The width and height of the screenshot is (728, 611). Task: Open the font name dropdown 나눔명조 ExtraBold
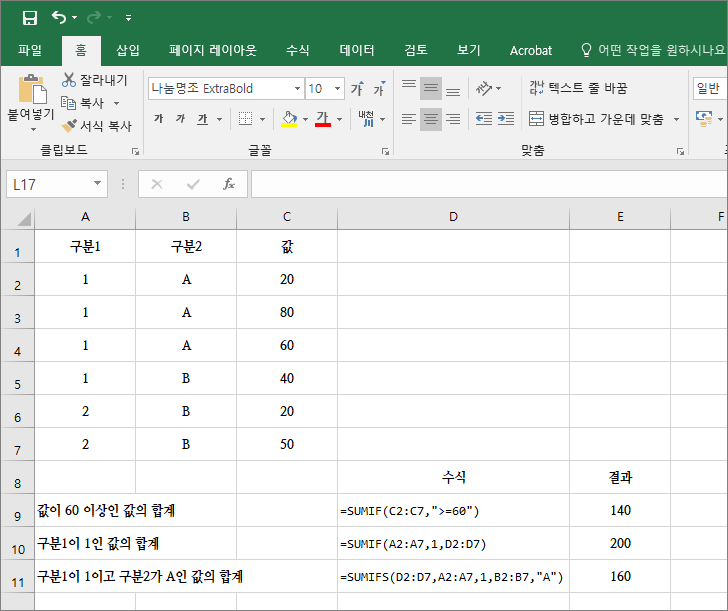[297, 88]
